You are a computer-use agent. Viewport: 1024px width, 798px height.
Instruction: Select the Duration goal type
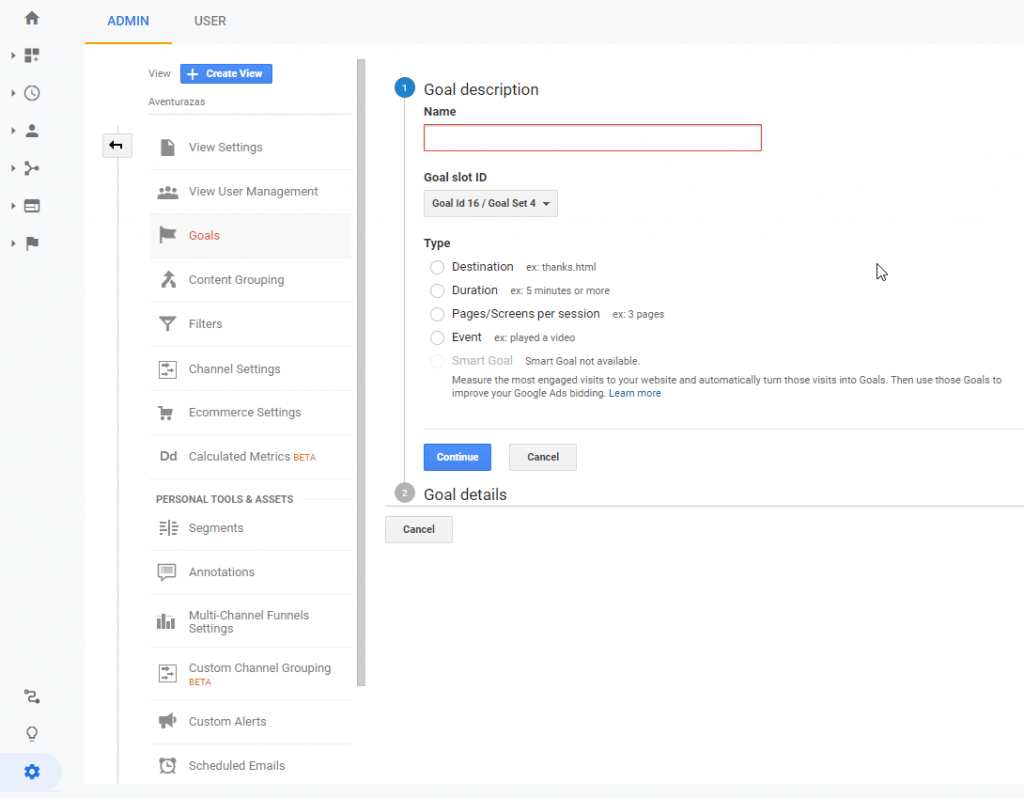point(437,291)
